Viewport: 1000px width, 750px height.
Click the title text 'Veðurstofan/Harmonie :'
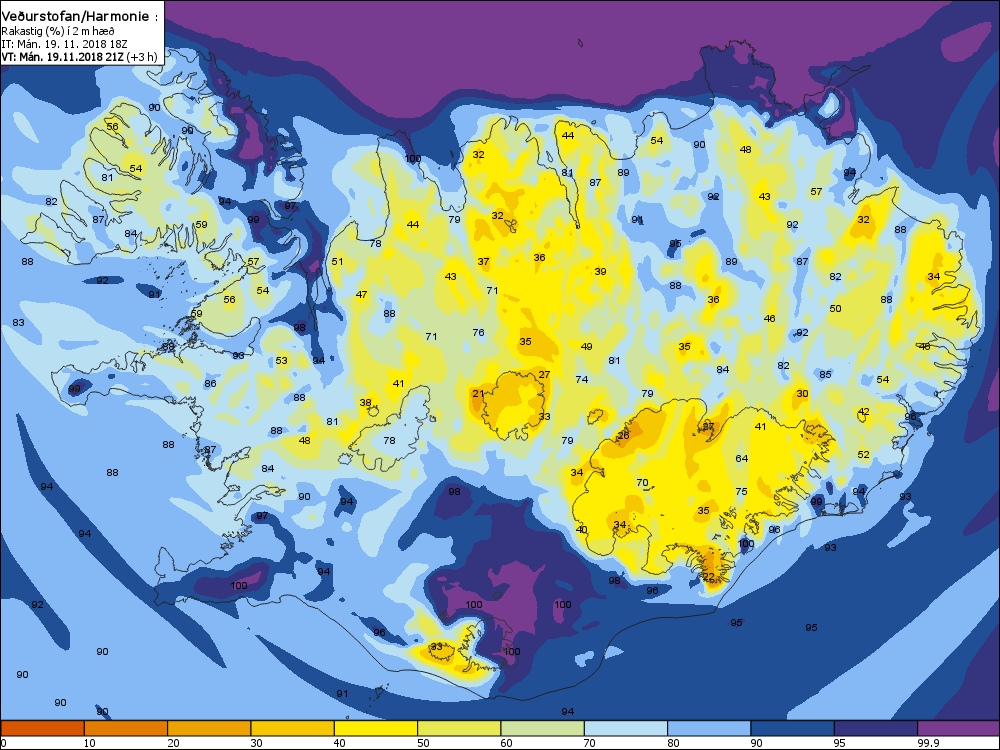coord(80,17)
